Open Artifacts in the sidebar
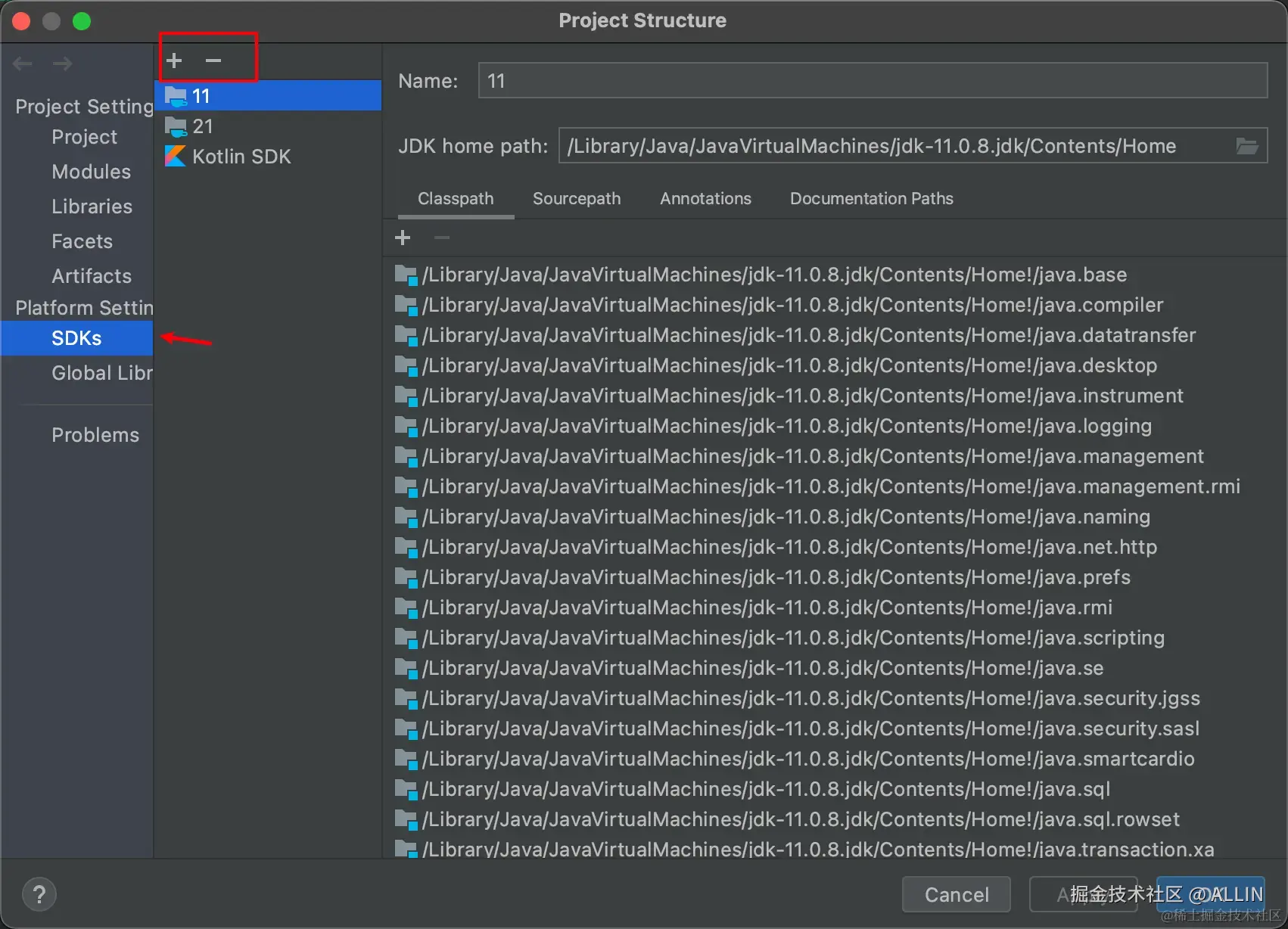Viewport: 1288px width, 929px height. tap(91, 276)
